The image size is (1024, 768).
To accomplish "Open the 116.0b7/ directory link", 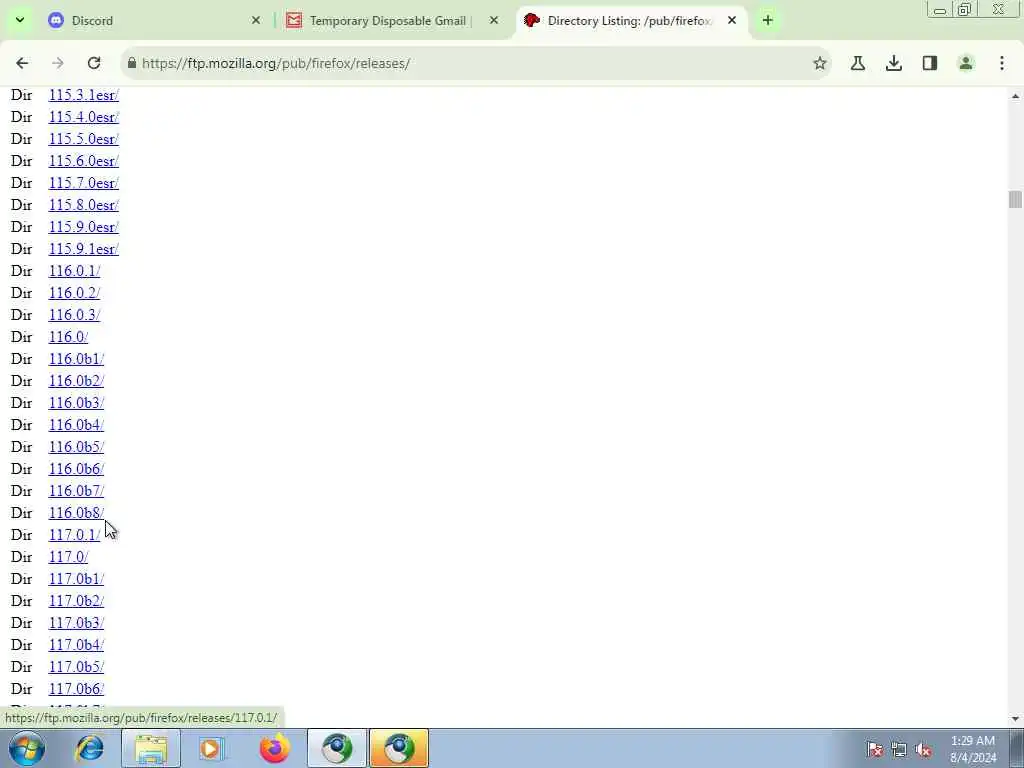I will click(76, 491).
